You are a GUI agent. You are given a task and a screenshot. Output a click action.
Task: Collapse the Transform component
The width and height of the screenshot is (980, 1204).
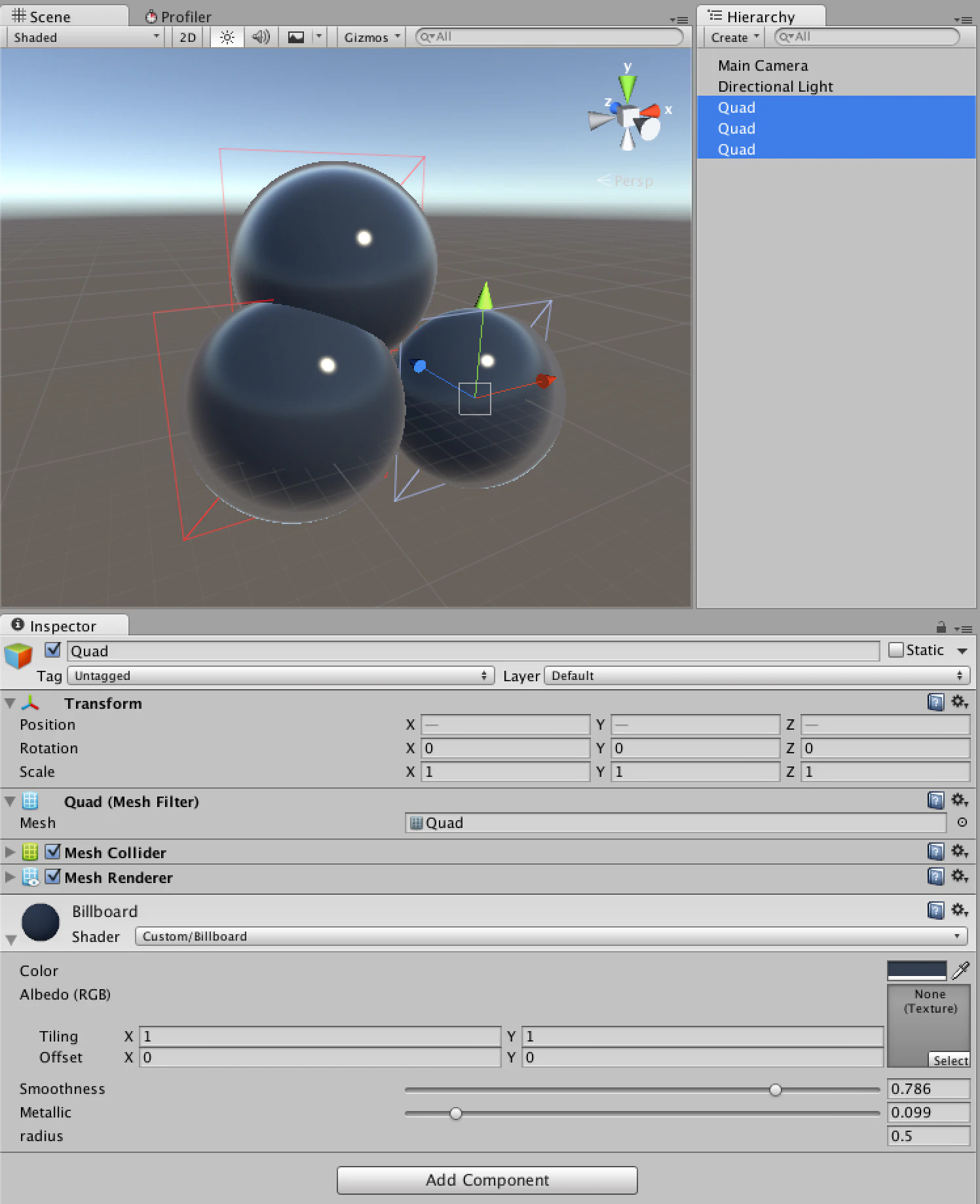(10, 703)
